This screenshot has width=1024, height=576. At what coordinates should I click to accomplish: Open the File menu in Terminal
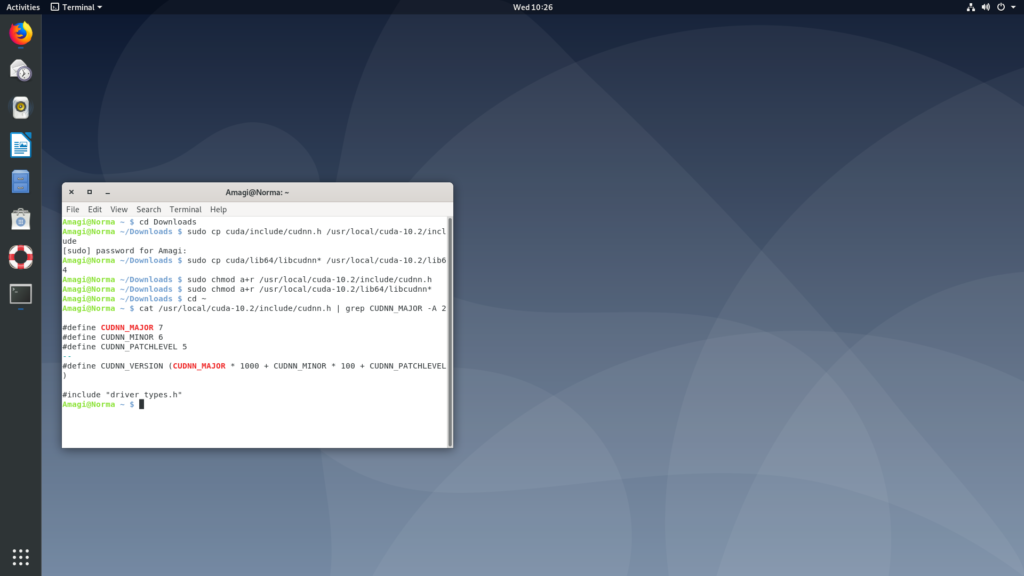coord(72,210)
